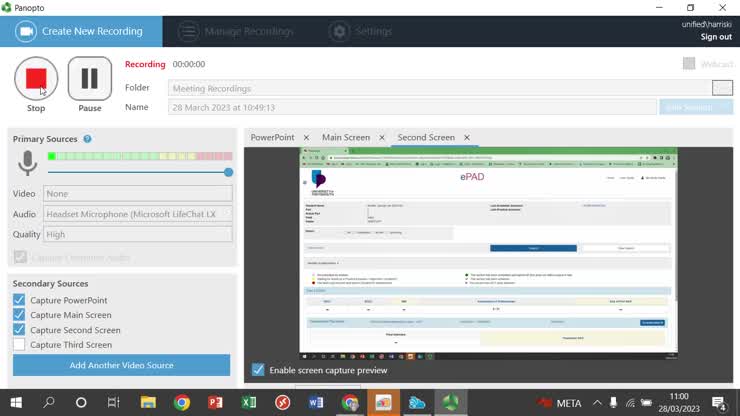The image size is (740, 416).
Task: Expand the Audio source dropdown
Action: (x=138, y=214)
